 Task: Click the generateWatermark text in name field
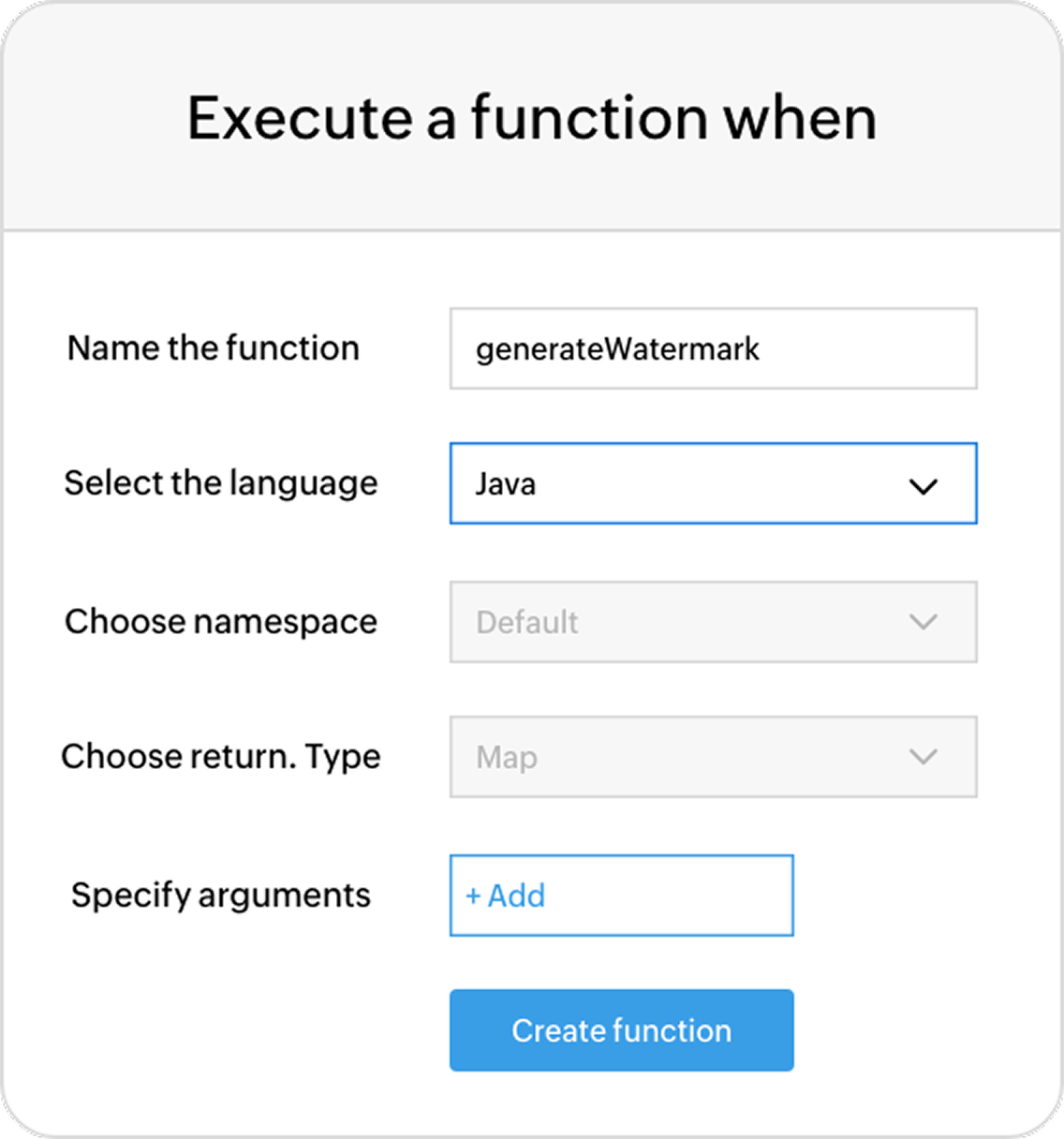[617, 349]
